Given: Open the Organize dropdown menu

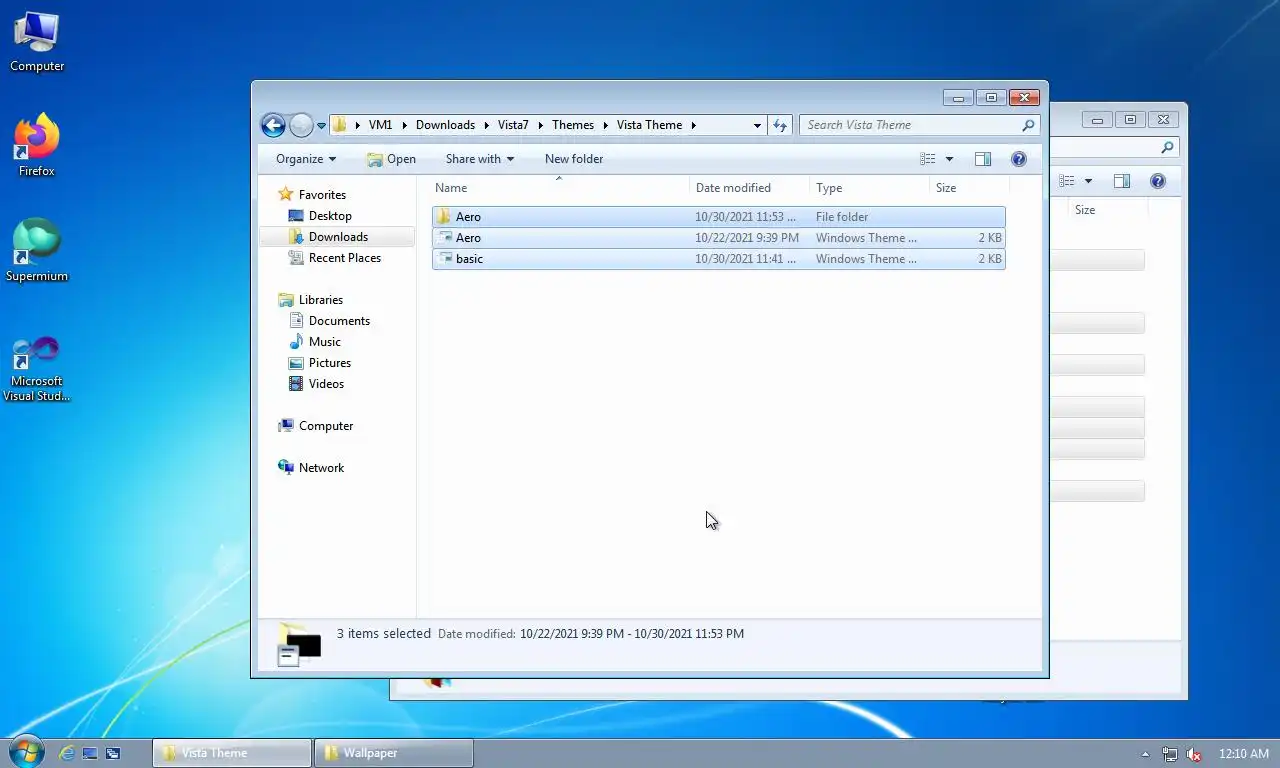Looking at the screenshot, I should tap(306, 159).
